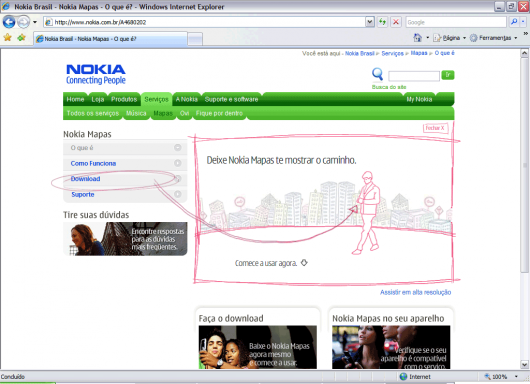
Task: Select the Nokia Brasil - Nokia Mapas tab
Action: (x=110, y=39)
